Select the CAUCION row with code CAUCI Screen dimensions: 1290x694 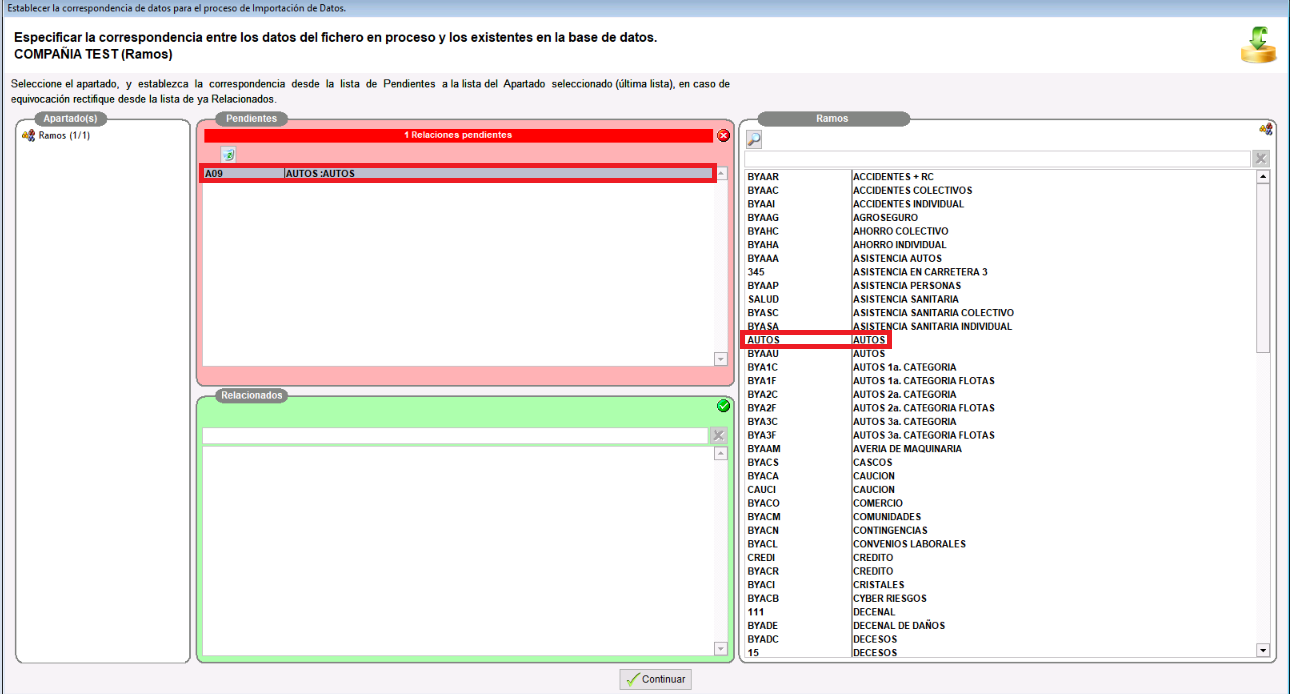click(1000, 490)
